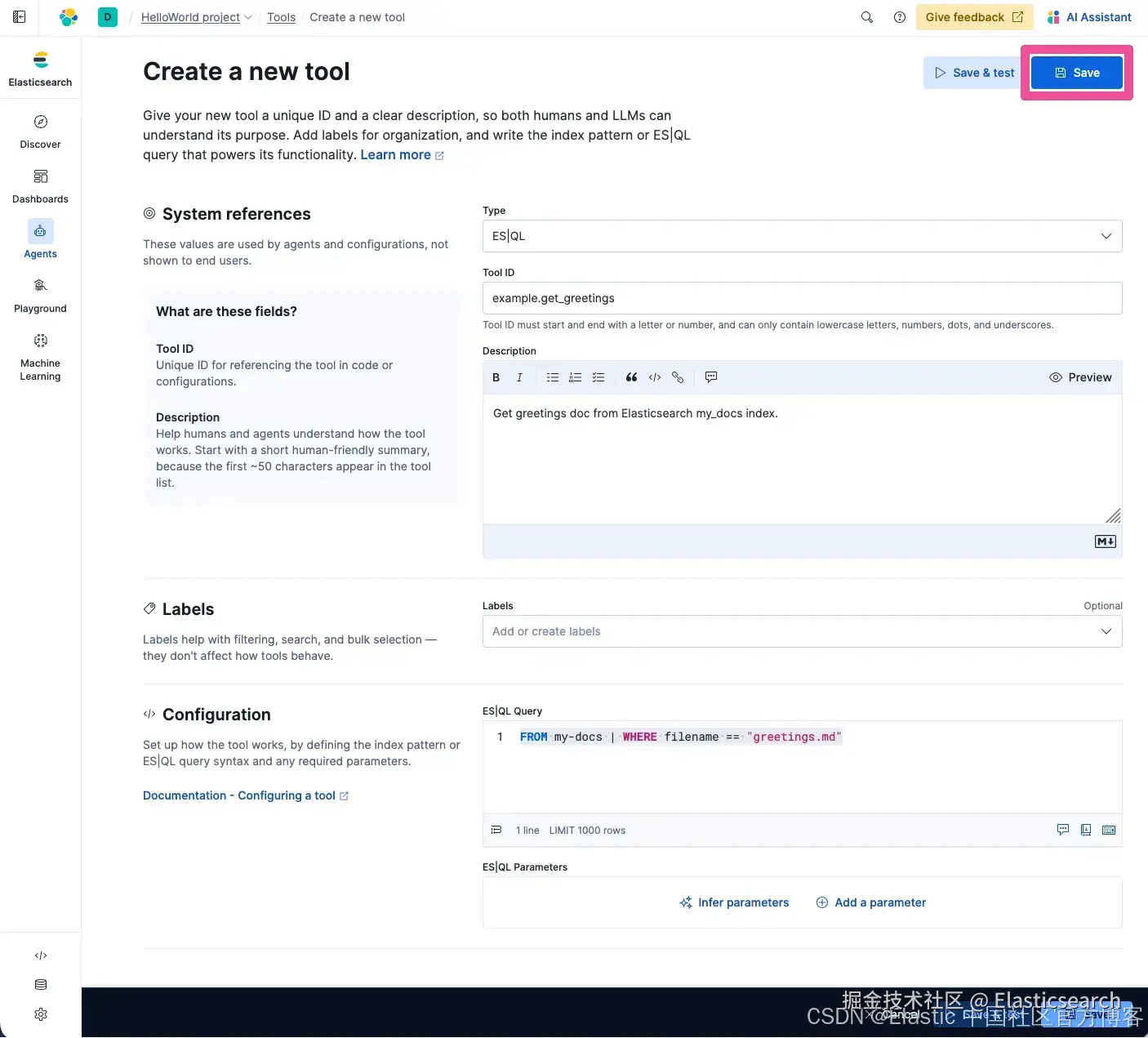Insert a numbered list in Description

tap(576, 377)
